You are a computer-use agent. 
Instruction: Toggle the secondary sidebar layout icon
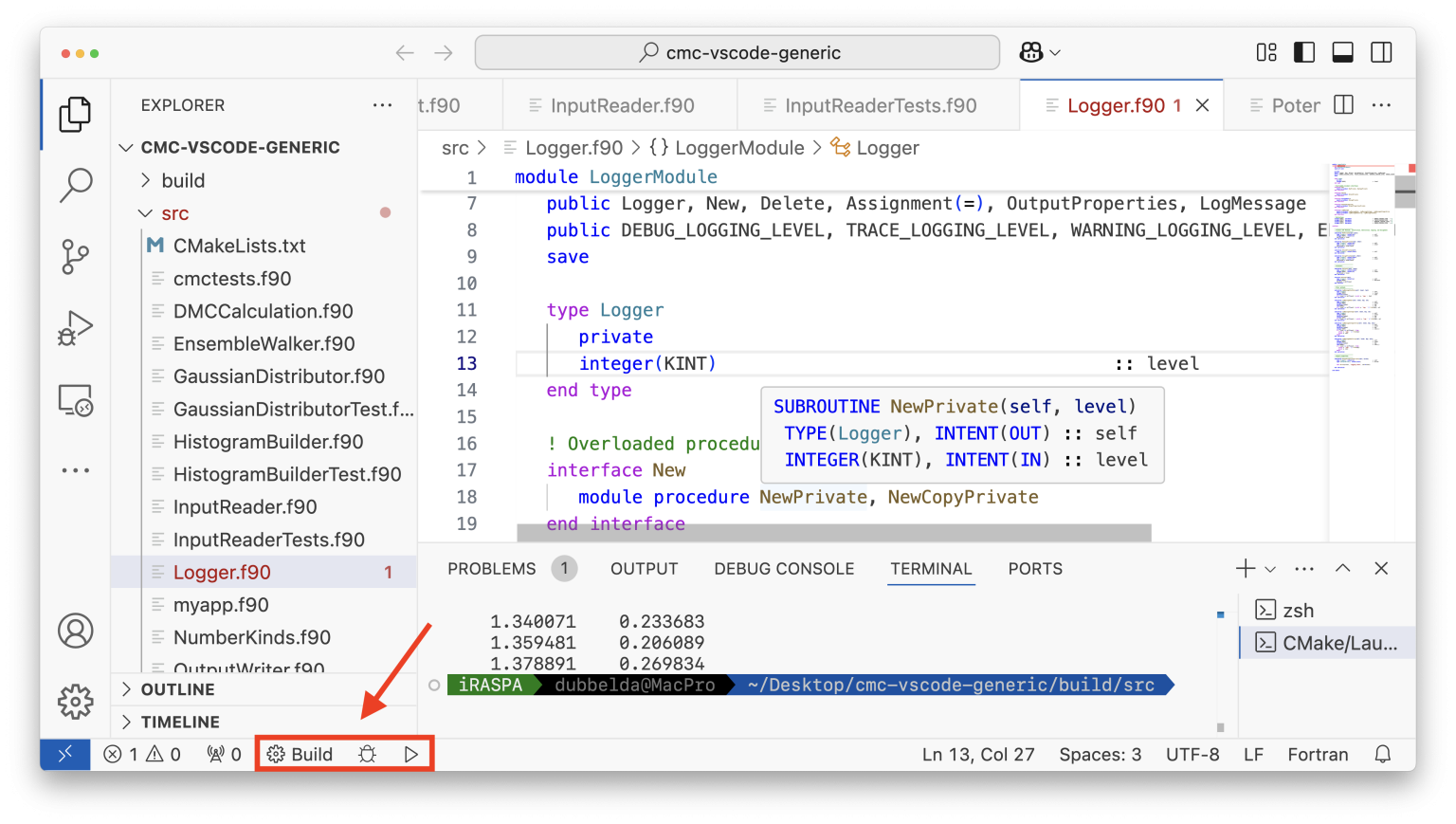(x=1380, y=52)
